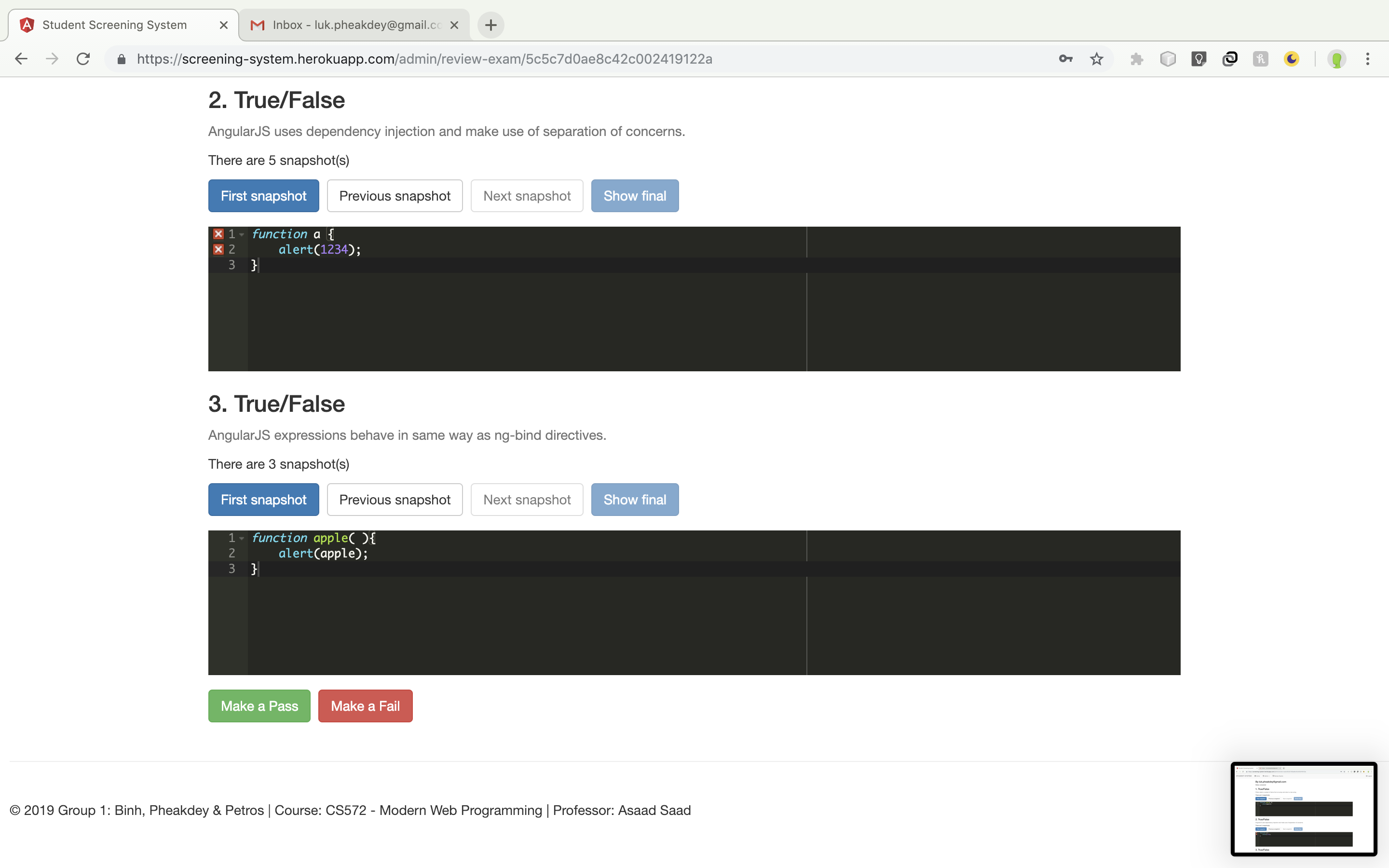The width and height of the screenshot is (1389, 868).
Task: Click inside question 2 code editor
Action: point(694,298)
